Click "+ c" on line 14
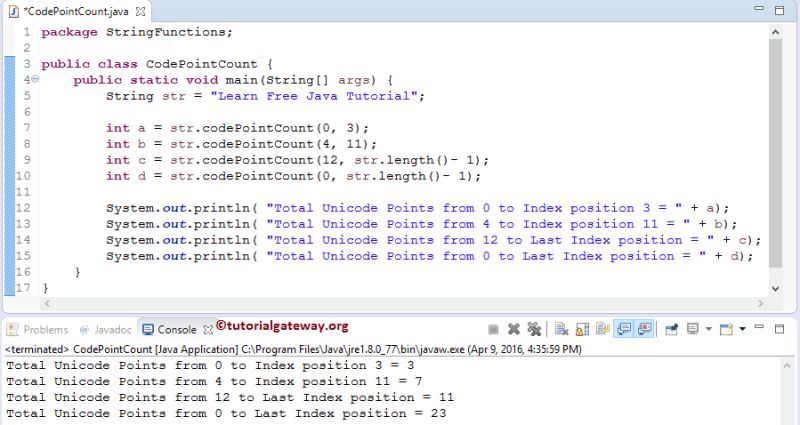This screenshot has width=800, height=425. [733, 240]
